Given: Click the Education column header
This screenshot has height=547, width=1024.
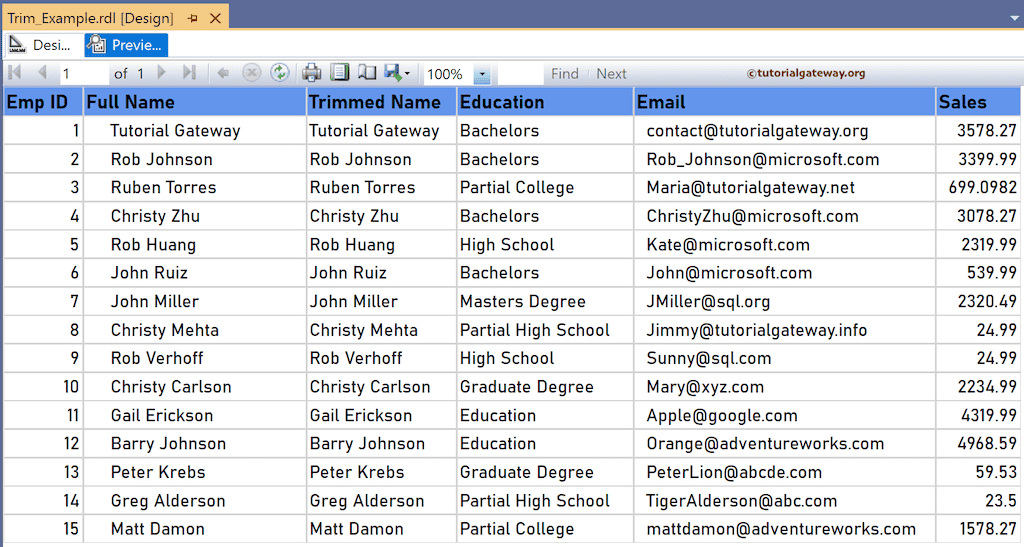Looking at the screenshot, I should click(545, 102).
